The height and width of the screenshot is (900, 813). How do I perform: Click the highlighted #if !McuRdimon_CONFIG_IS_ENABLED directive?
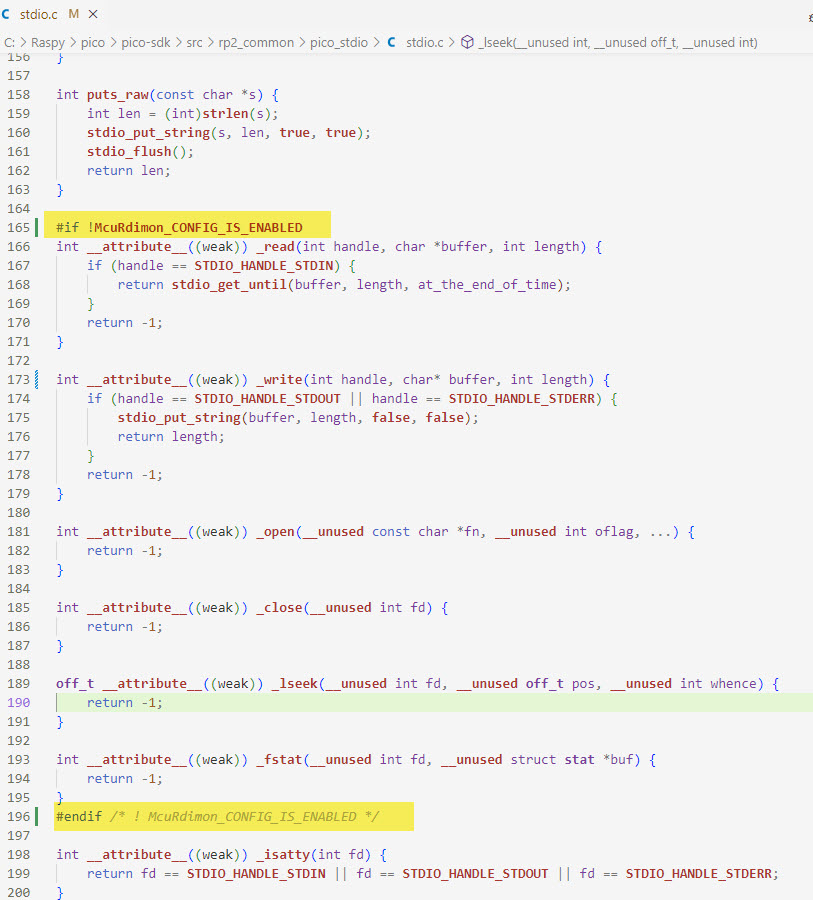[179, 227]
